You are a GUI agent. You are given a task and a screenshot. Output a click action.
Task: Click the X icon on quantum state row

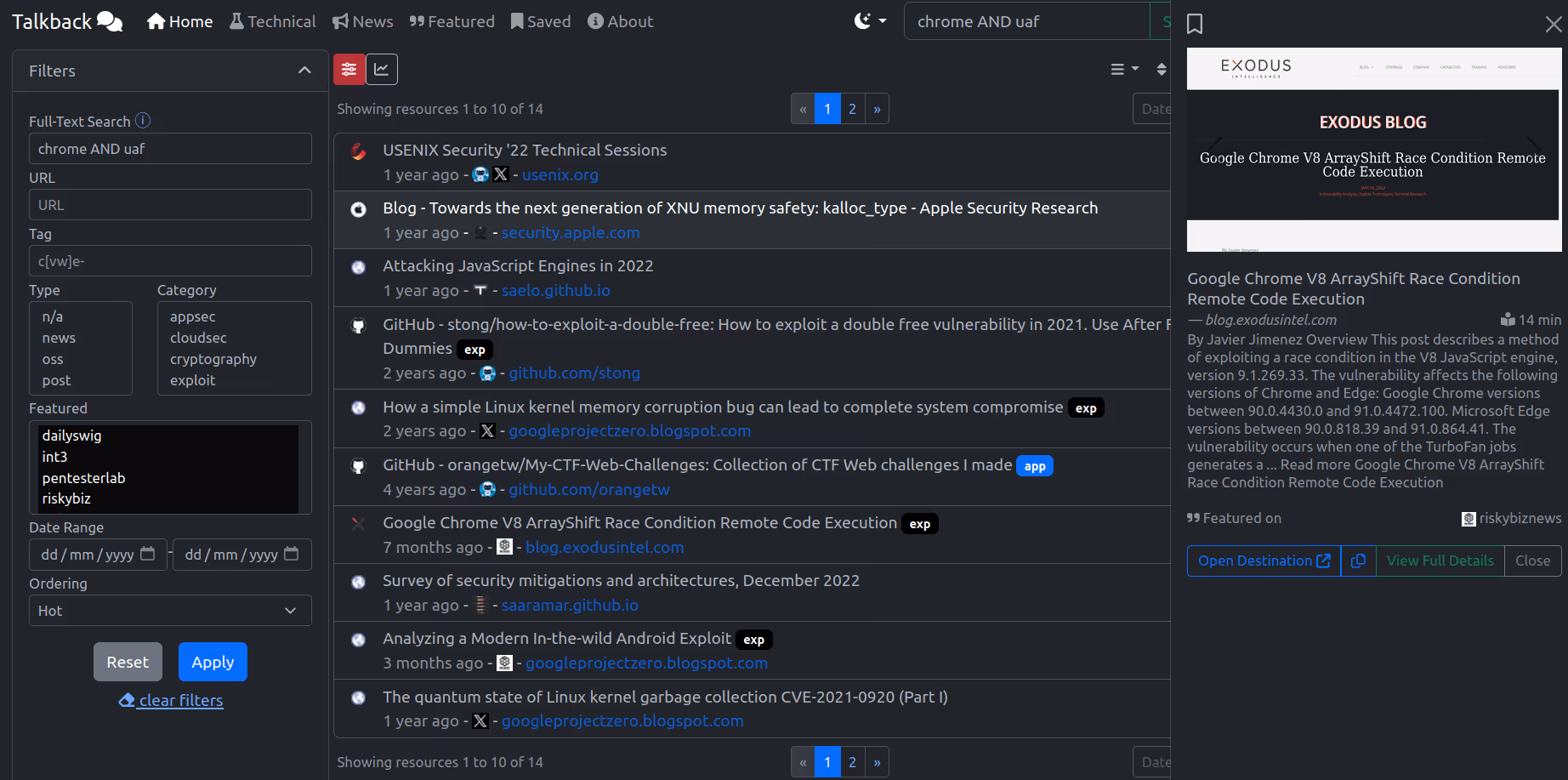pos(480,721)
